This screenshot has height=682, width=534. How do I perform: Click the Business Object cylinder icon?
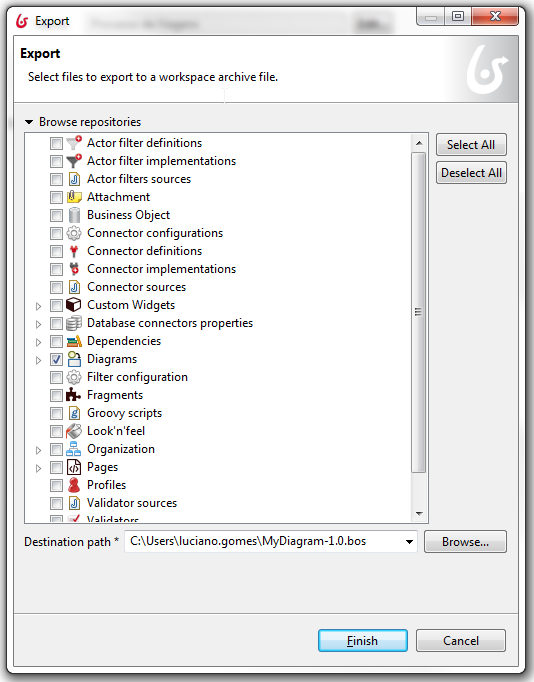pyautogui.click(x=74, y=215)
